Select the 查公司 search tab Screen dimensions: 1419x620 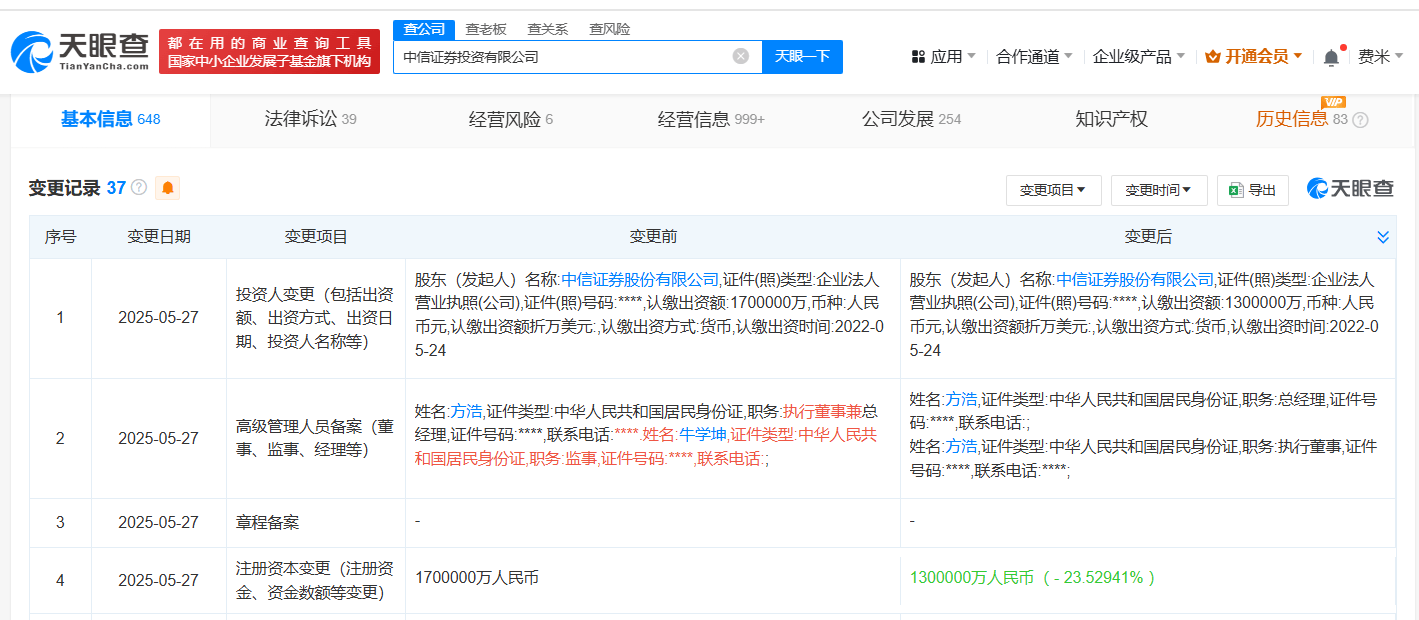424,29
